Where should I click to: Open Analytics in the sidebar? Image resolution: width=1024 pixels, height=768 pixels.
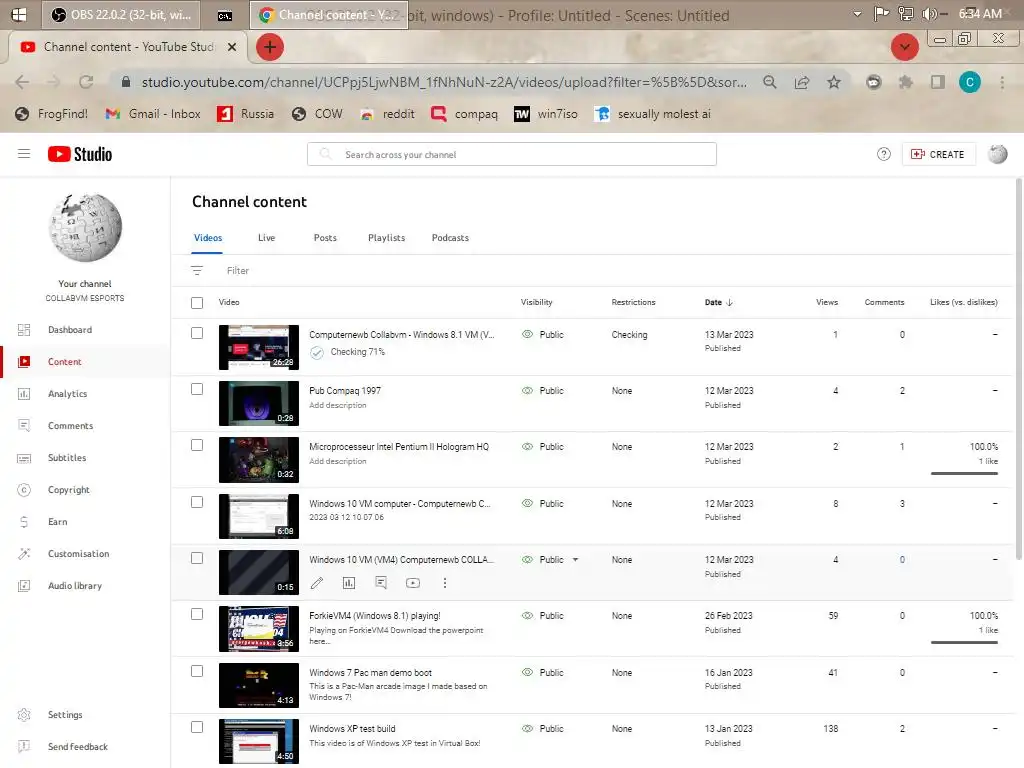coord(85,394)
